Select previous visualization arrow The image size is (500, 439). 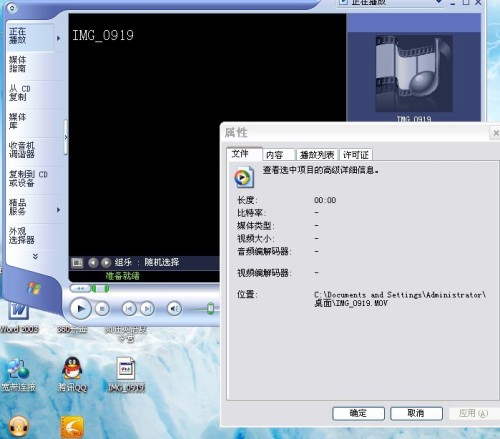point(93,263)
